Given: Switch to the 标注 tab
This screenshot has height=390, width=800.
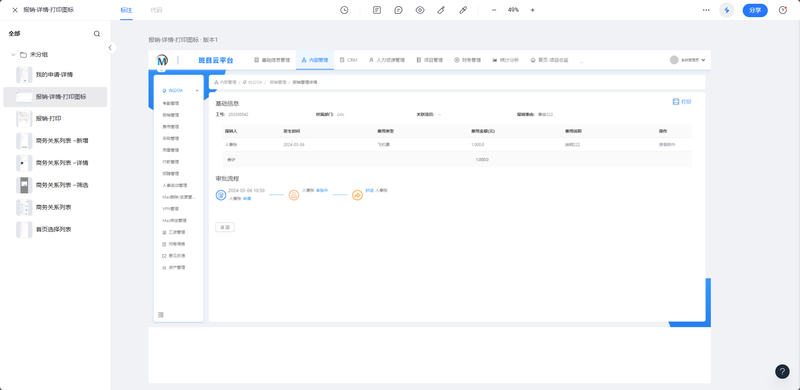Looking at the screenshot, I should click(127, 10).
